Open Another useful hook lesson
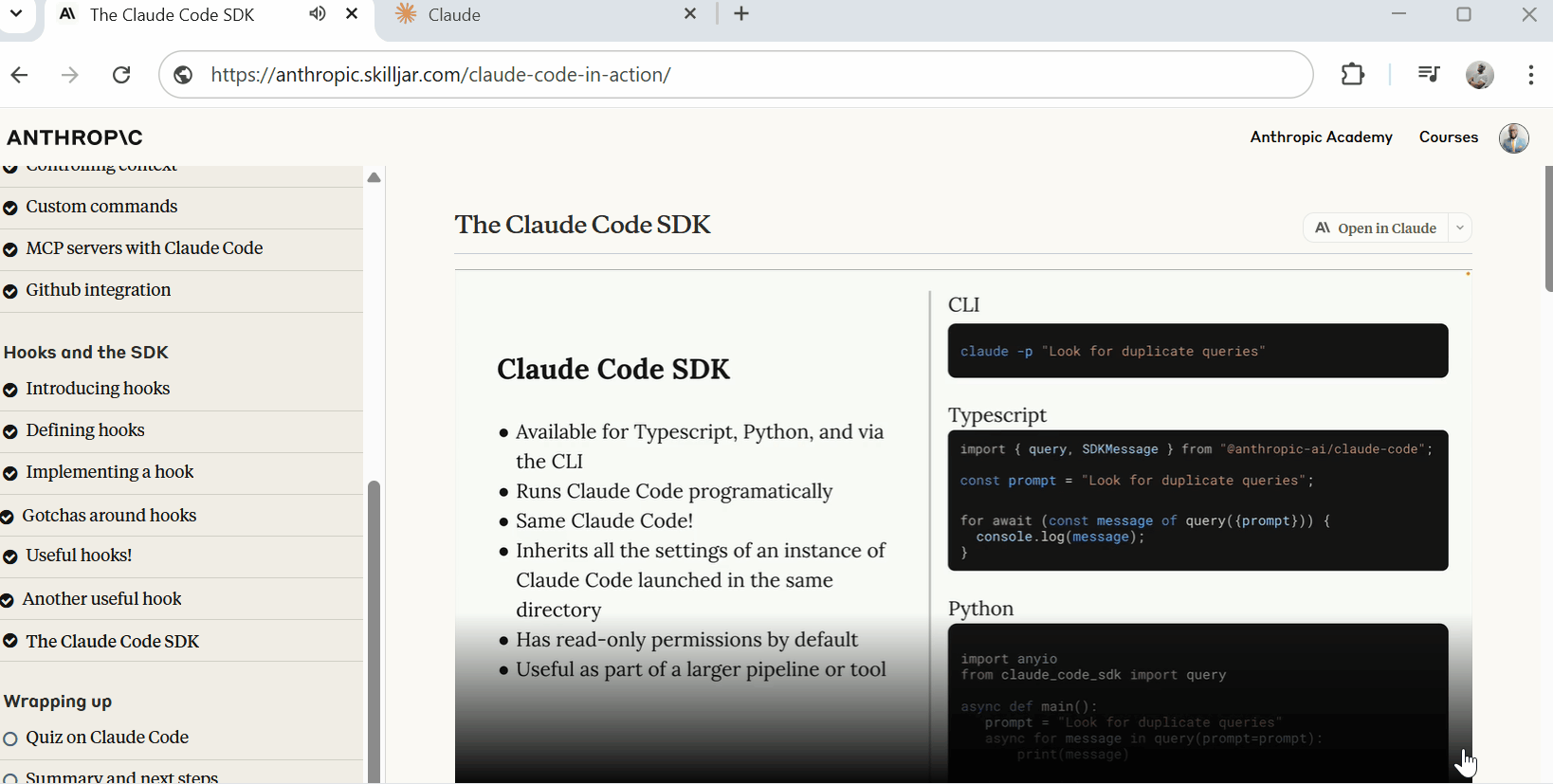The width and height of the screenshot is (1553, 784). pos(101,599)
